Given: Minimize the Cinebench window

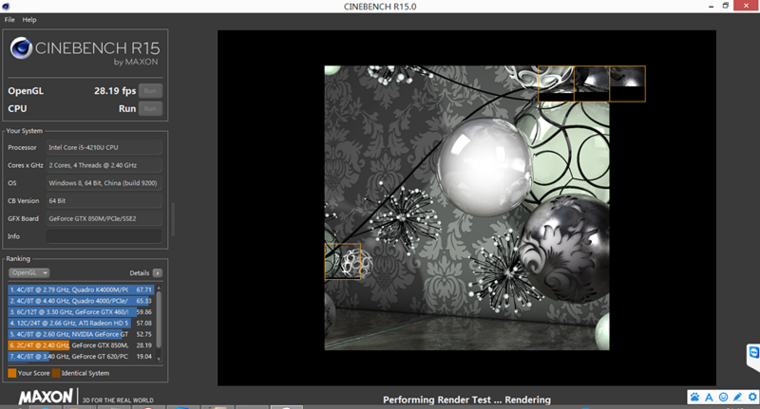Looking at the screenshot, I should [711, 6].
